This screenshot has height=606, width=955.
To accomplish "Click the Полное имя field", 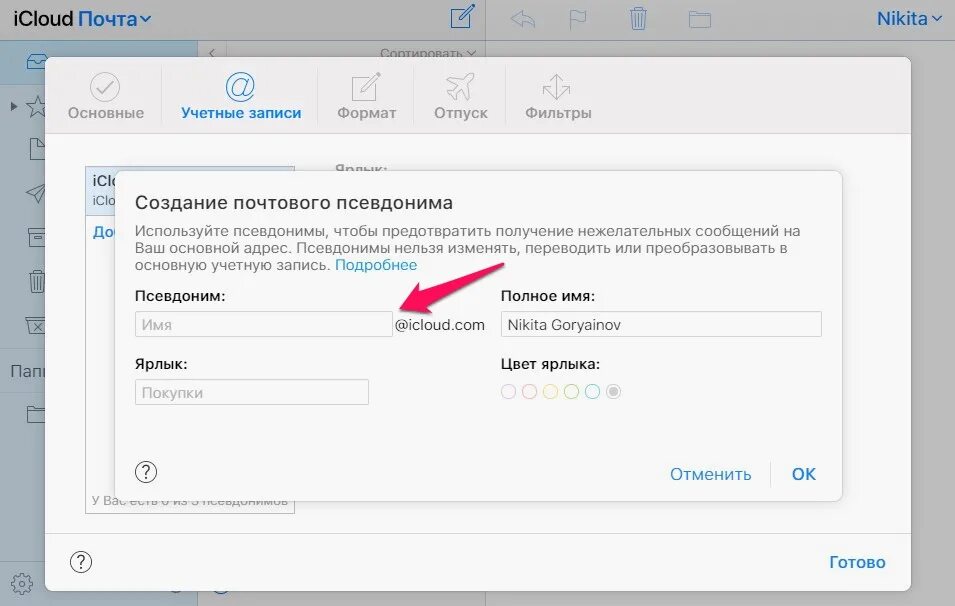I will (x=661, y=324).
